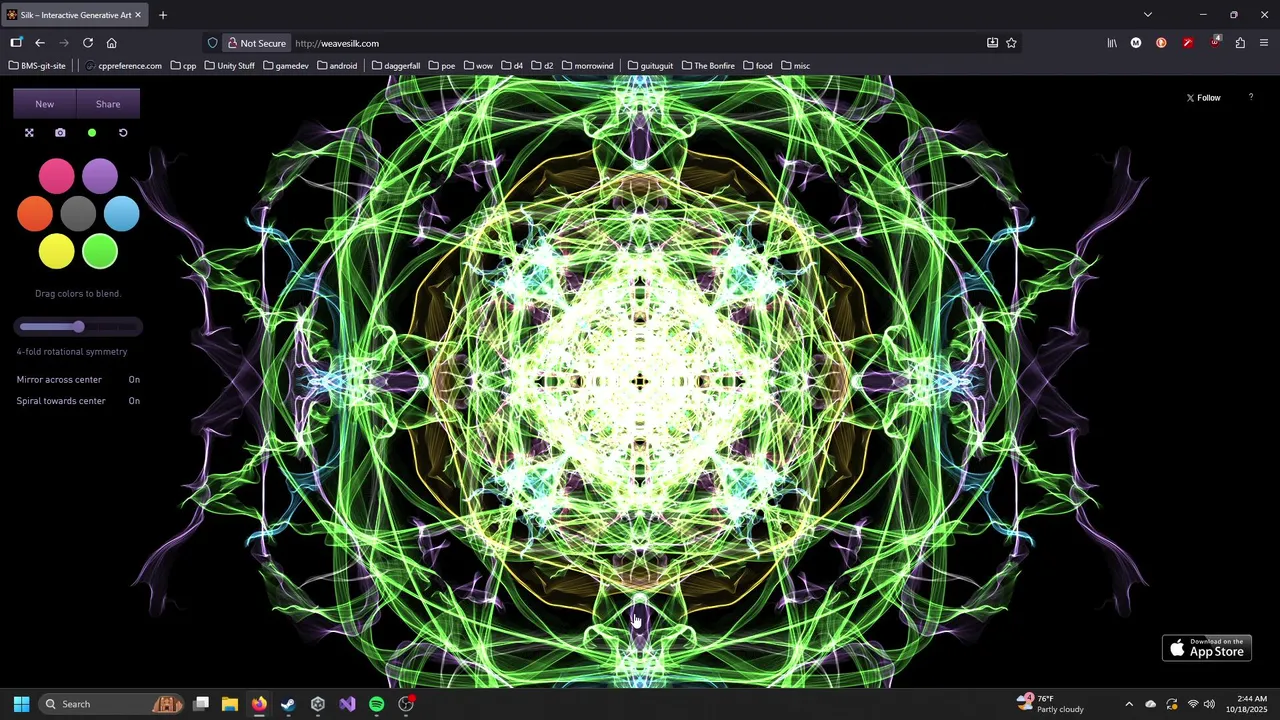Toggle Mirror across center setting
This screenshot has width=1280, height=720.
pyautogui.click(x=78, y=380)
